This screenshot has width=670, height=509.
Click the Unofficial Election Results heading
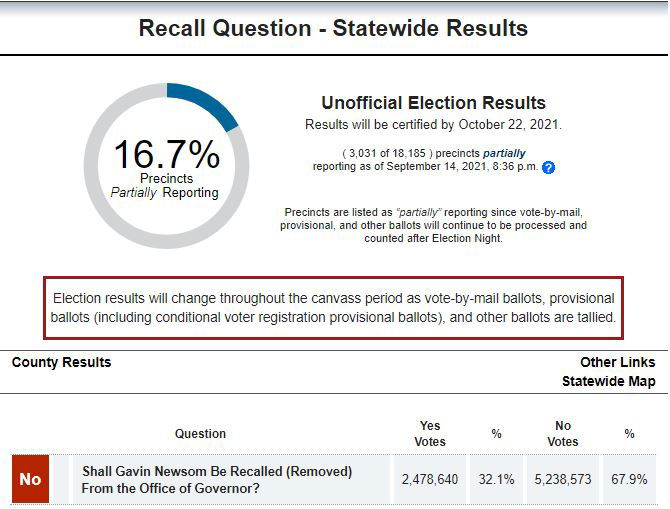coord(433,103)
